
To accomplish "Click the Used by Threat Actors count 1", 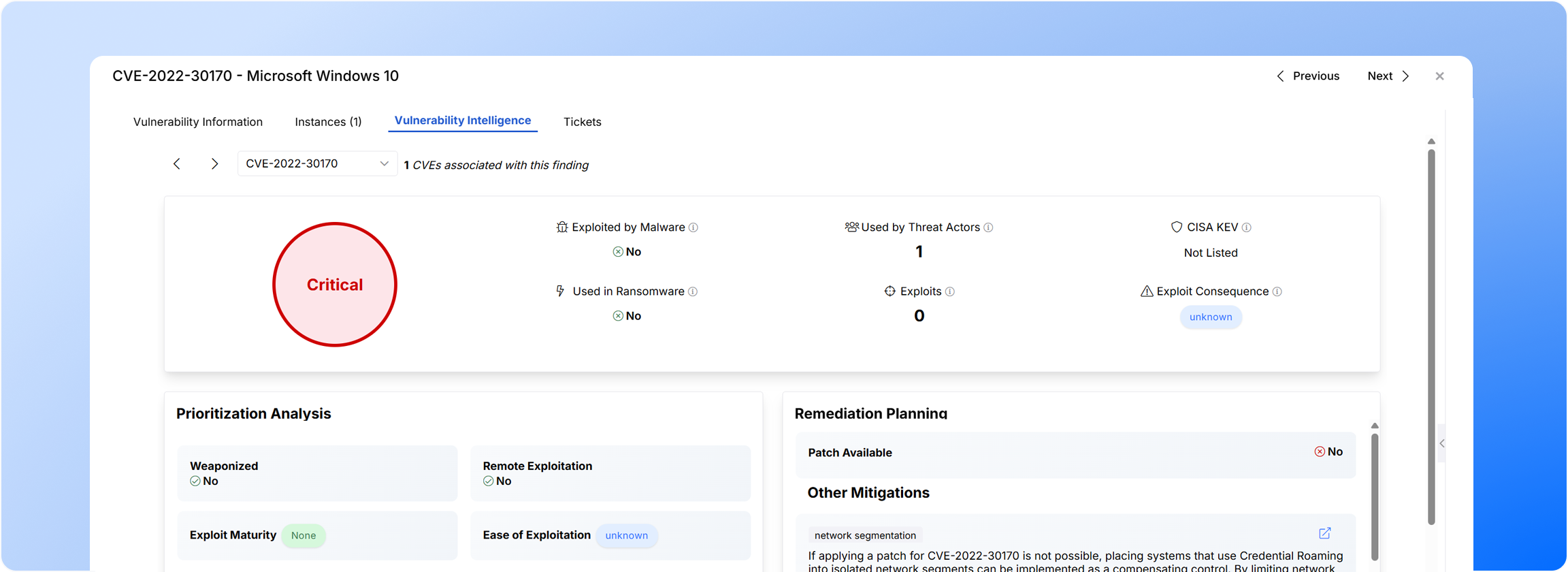I will pyautogui.click(x=919, y=252).
